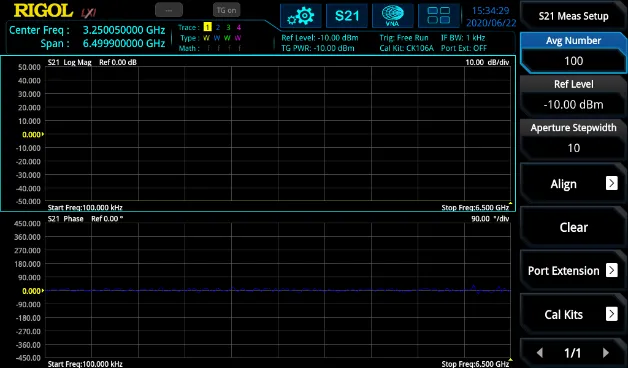The height and width of the screenshot is (368, 628).
Task: Go to next menu page arrow
Action: 606,353
